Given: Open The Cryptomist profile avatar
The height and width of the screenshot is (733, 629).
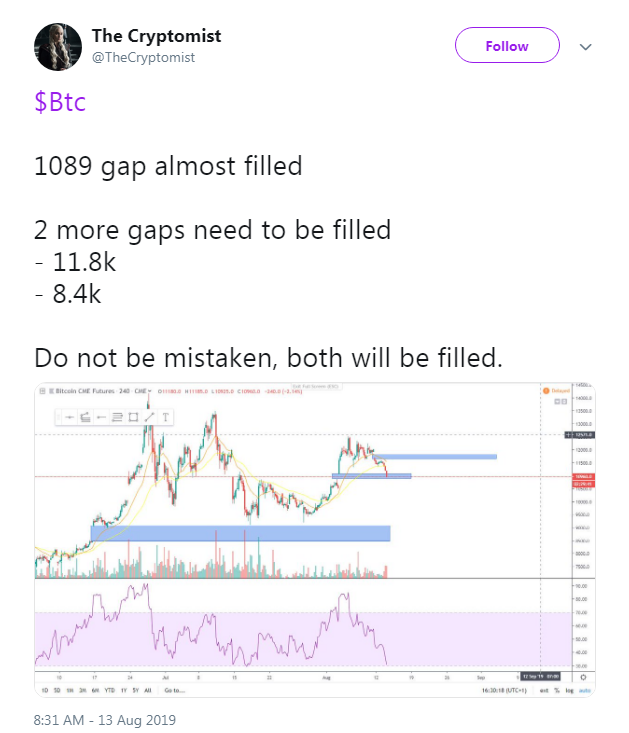Looking at the screenshot, I should point(59,47).
